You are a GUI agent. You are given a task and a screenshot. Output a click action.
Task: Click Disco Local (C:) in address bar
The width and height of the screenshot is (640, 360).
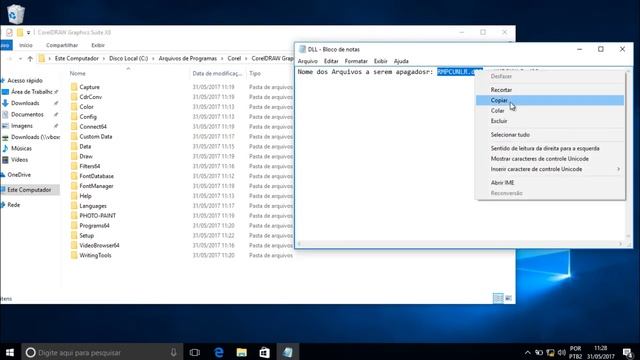(x=129, y=59)
